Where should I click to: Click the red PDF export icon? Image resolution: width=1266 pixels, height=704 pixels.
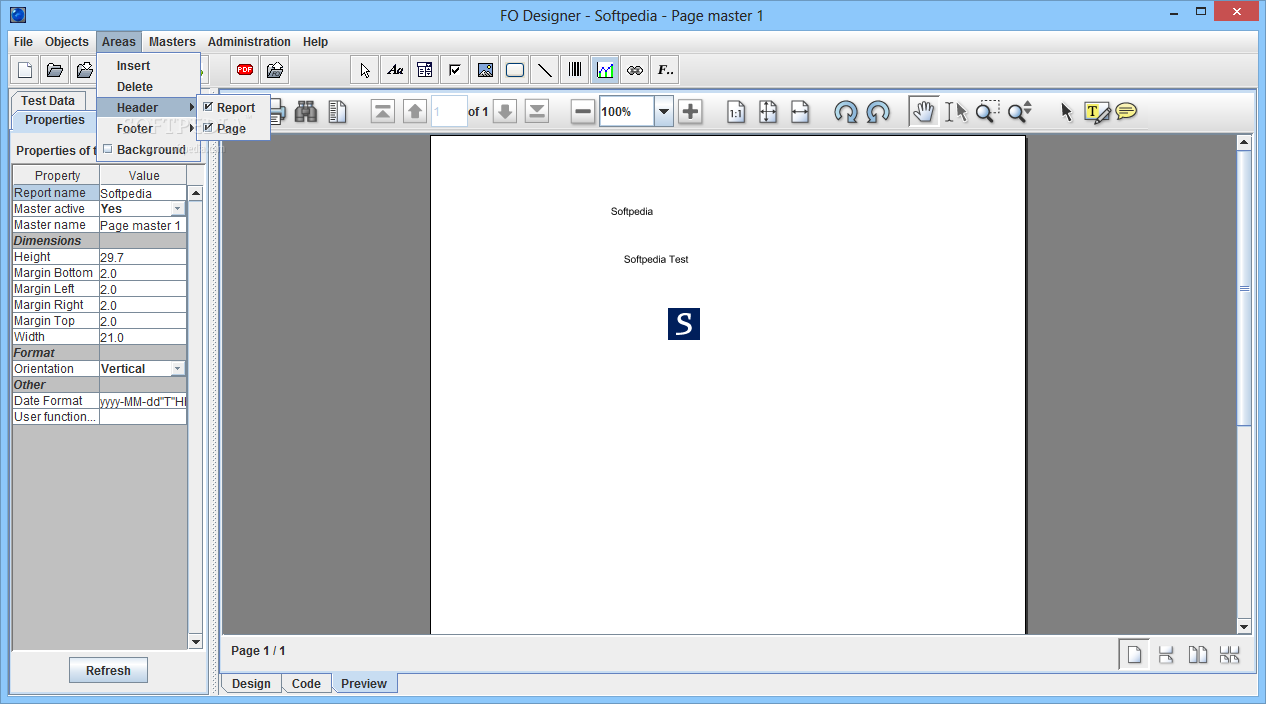(245, 70)
